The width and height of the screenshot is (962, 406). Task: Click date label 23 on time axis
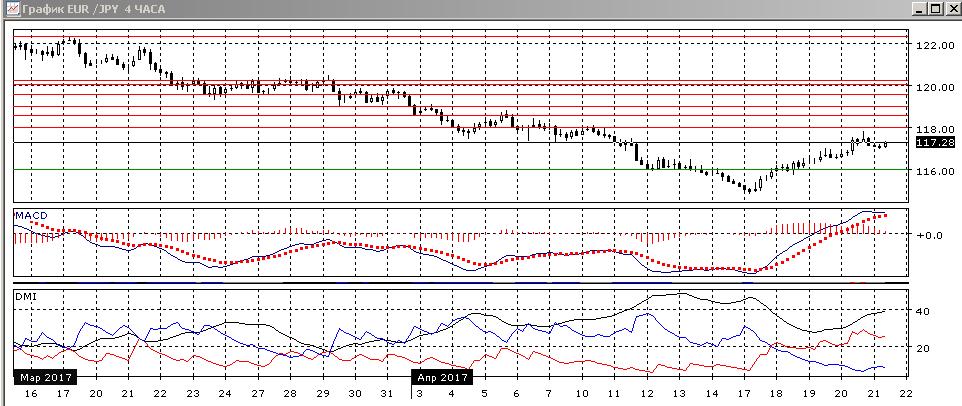193,393
